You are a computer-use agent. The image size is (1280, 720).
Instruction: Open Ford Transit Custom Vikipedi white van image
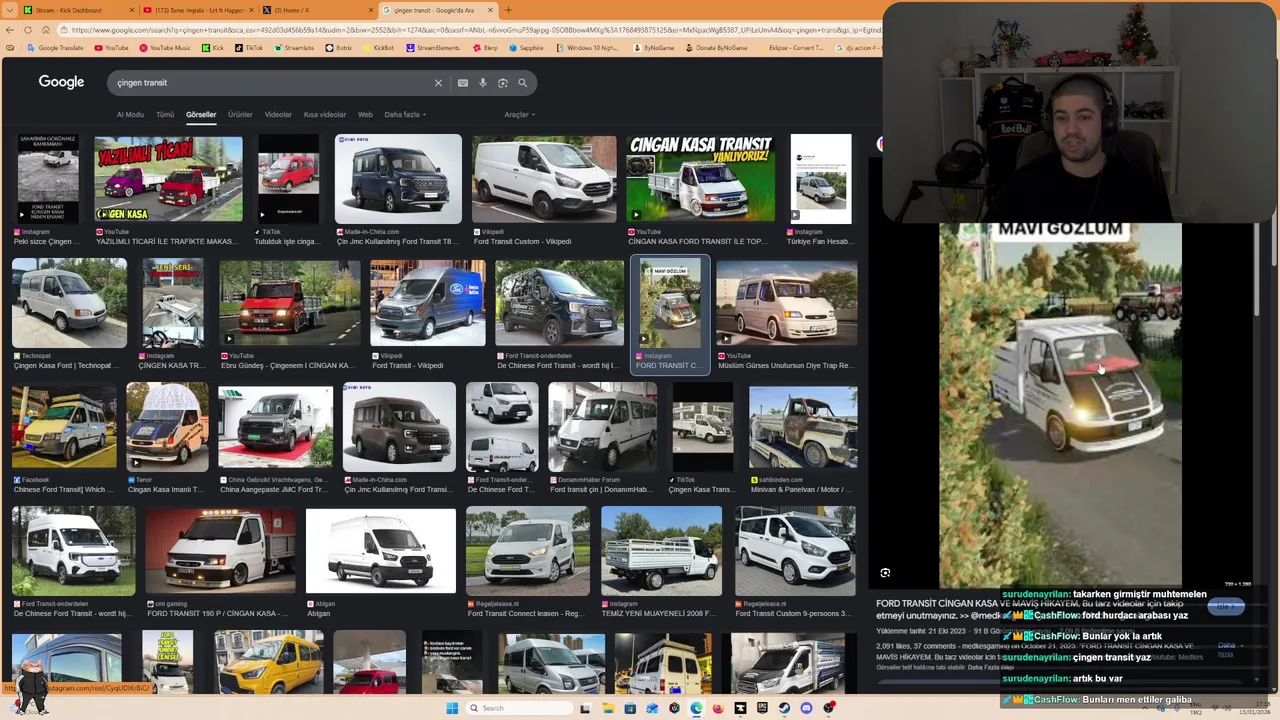pos(544,179)
